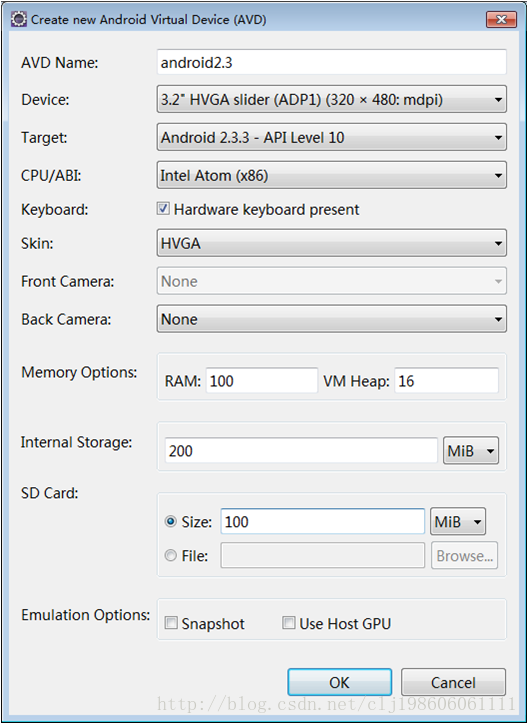Screen dimensions: 528x724
Task: Click the AVD dialog title bar icon
Action: click(x=19, y=20)
